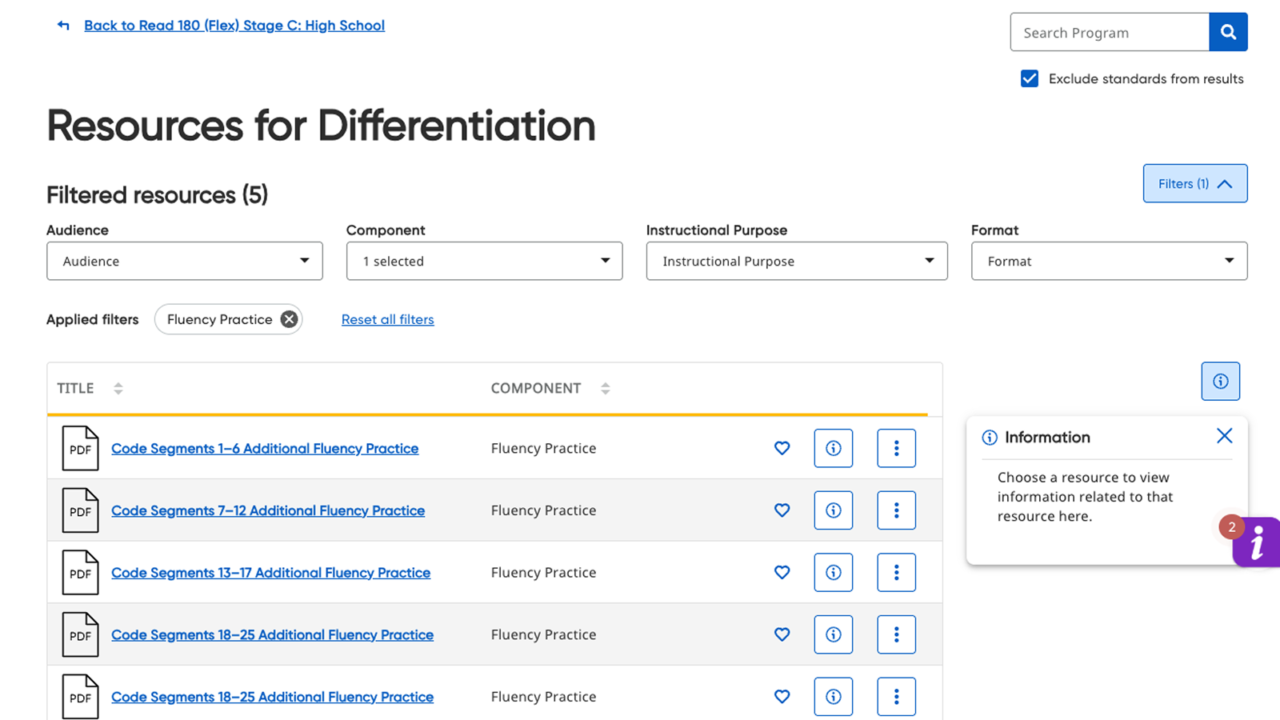Open more options for Code Segments 7–12
Viewport: 1280px width, 720px height.
pos(896,510)
